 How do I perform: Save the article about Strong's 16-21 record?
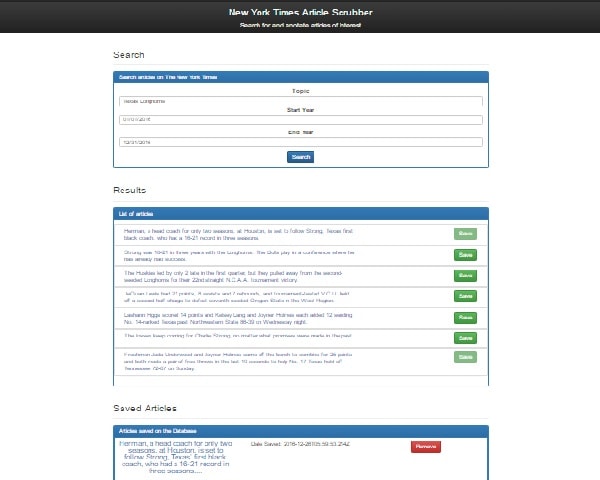pos(465,255)
